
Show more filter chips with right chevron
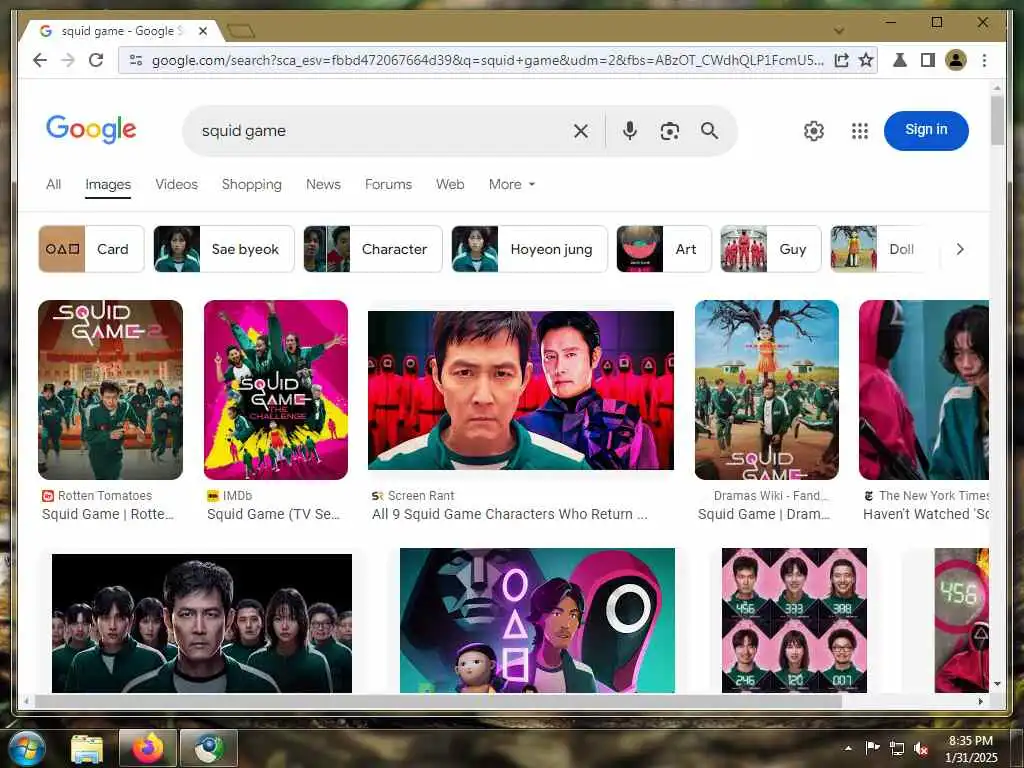[959, 249]
